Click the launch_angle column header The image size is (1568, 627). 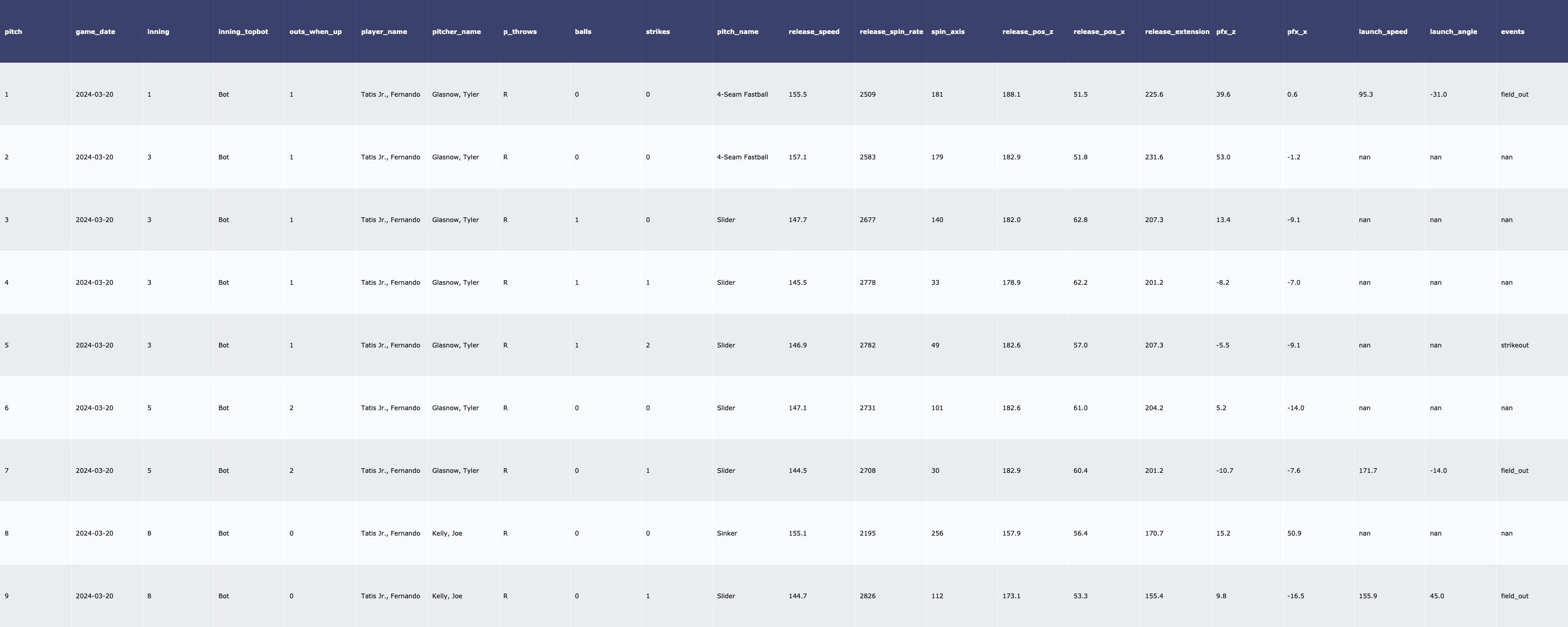click(x=1453, y=32)
